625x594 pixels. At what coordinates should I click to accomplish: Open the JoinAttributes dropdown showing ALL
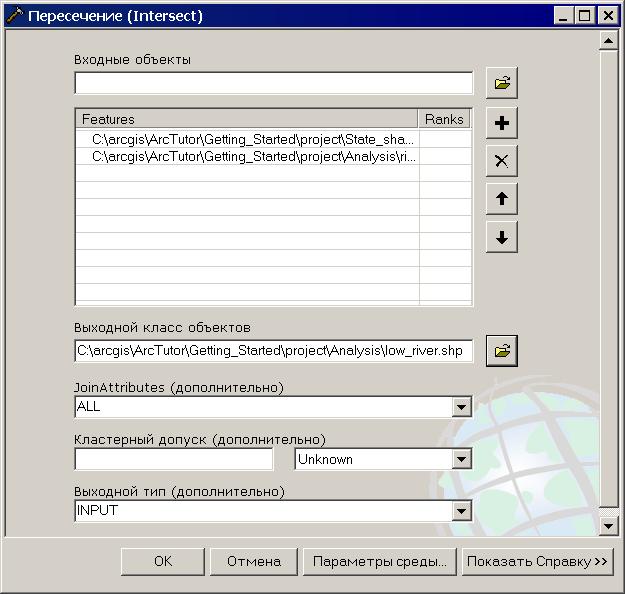pos(462,407)
